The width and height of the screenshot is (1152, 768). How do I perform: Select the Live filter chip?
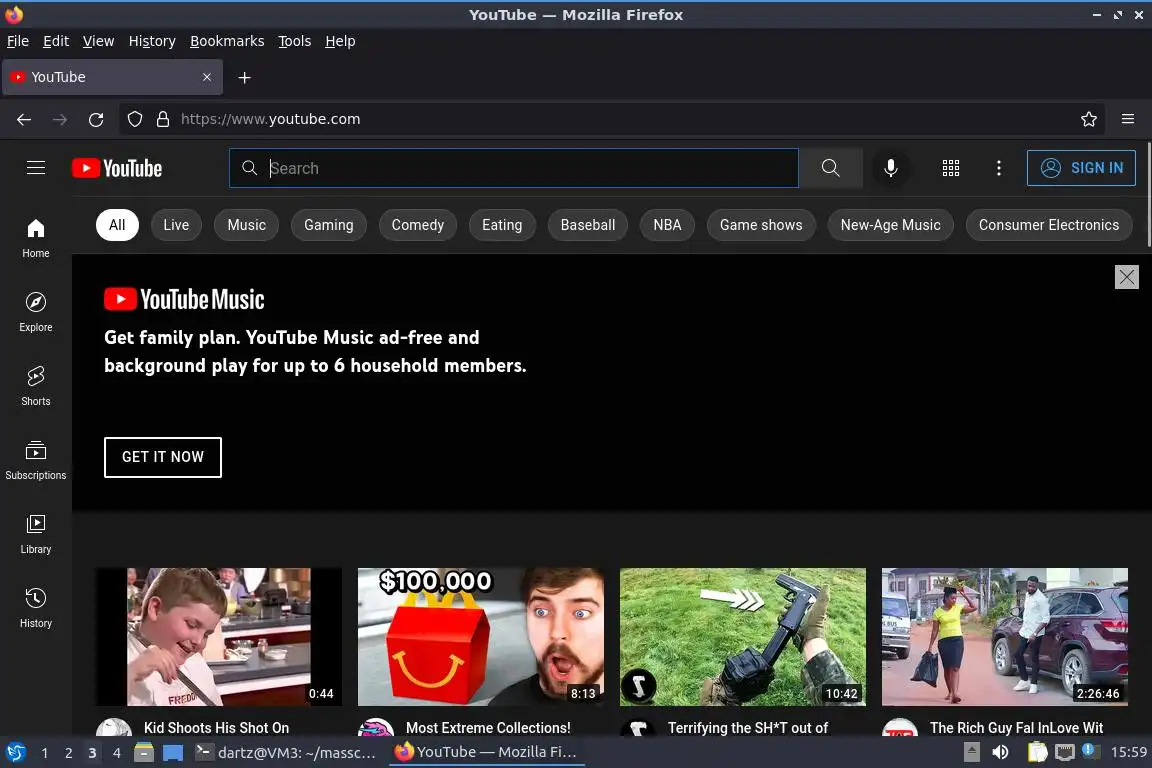coord(176,225)
